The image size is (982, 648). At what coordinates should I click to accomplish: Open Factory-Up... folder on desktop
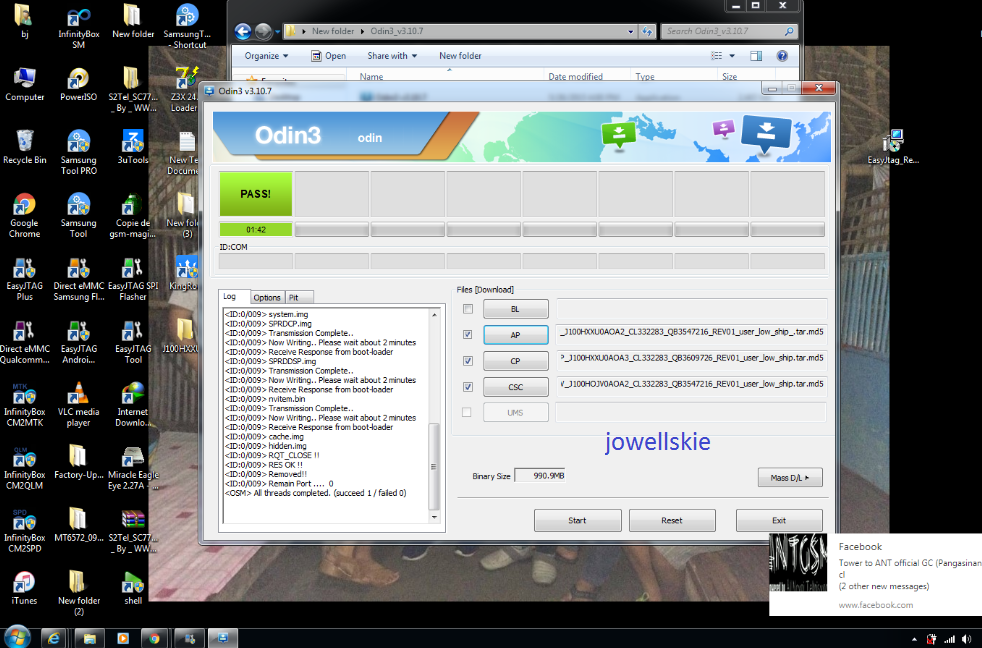[78, 462]
